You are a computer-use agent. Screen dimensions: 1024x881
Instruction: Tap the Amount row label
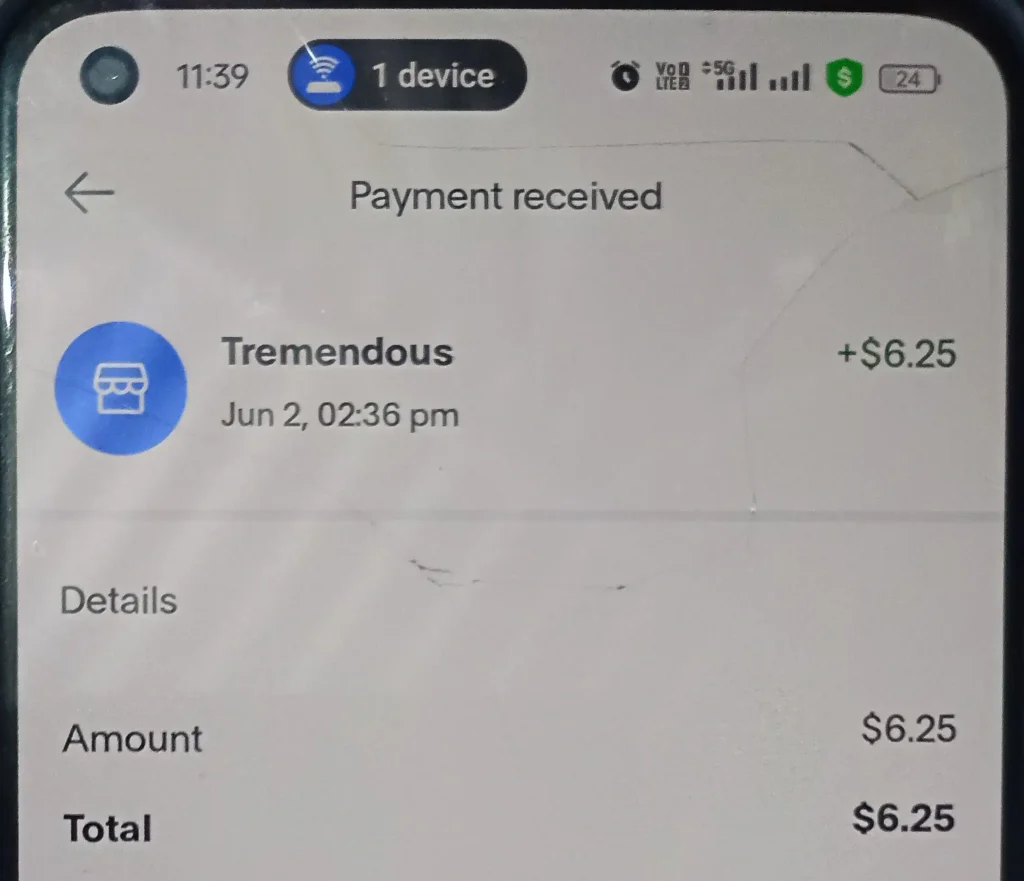point(133,739)
